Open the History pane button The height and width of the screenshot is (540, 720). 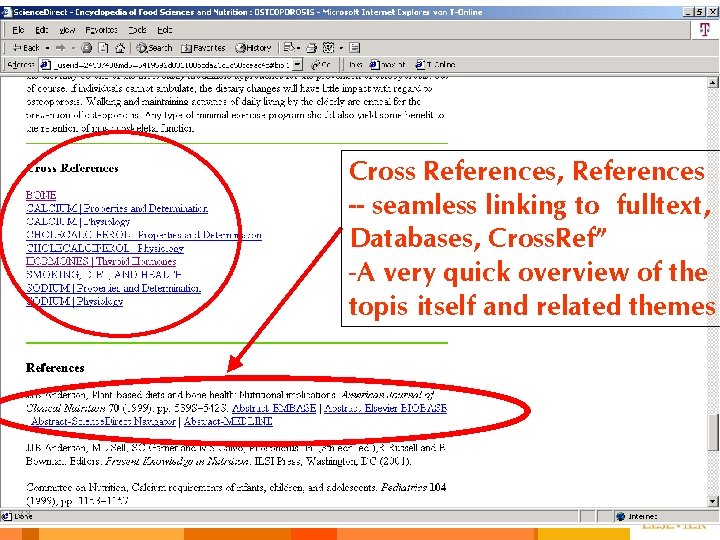253,48
